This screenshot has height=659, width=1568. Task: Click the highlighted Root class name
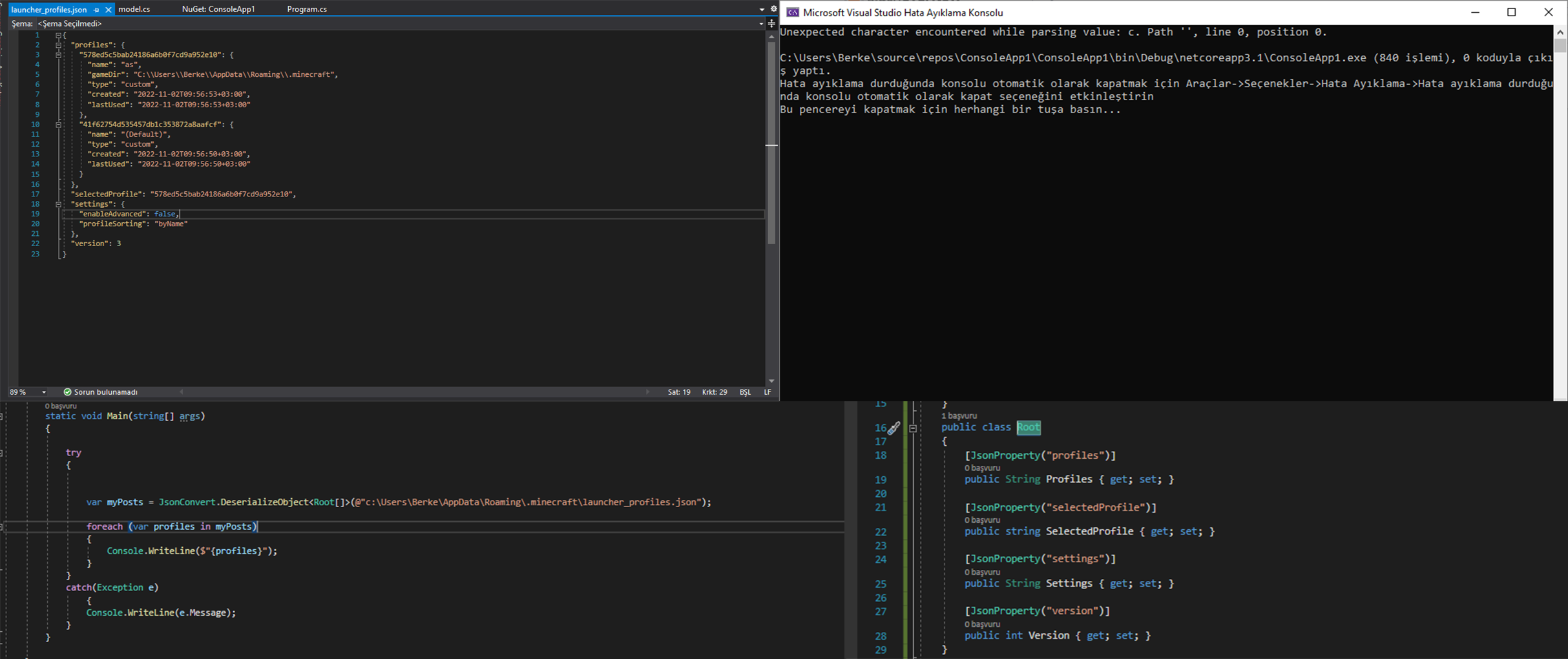pyautogui.click(x=1029, y=427)
